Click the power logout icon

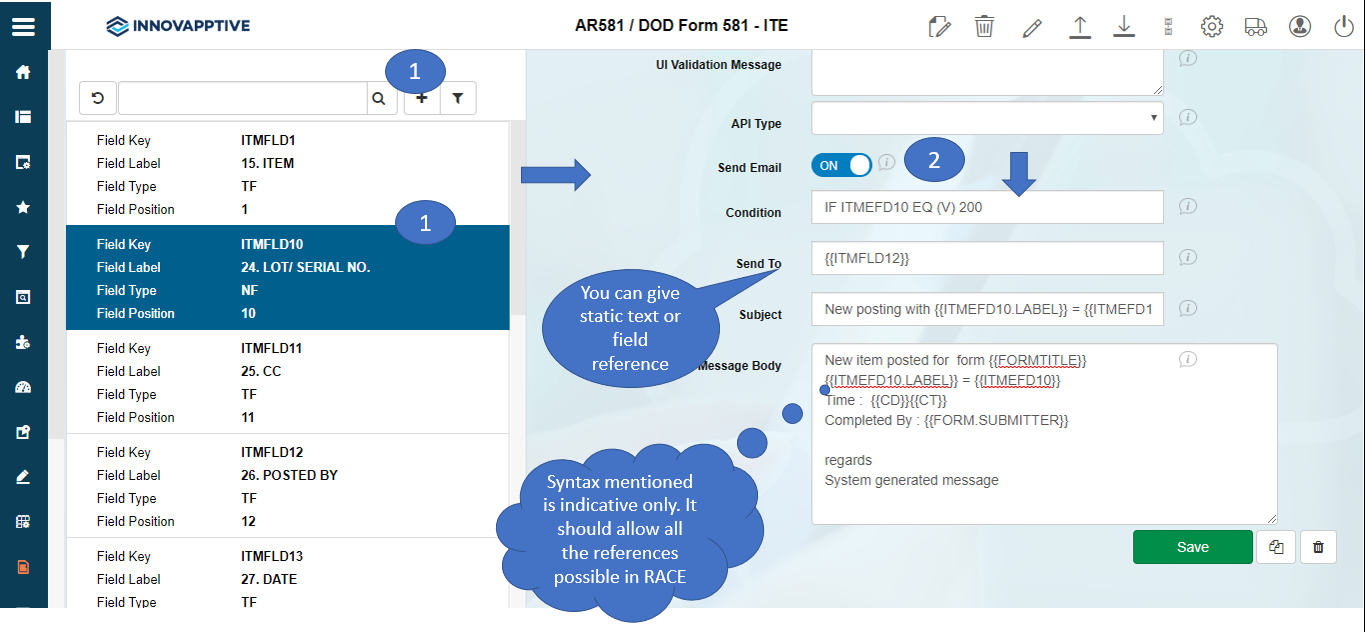[x=1344, y=26]
